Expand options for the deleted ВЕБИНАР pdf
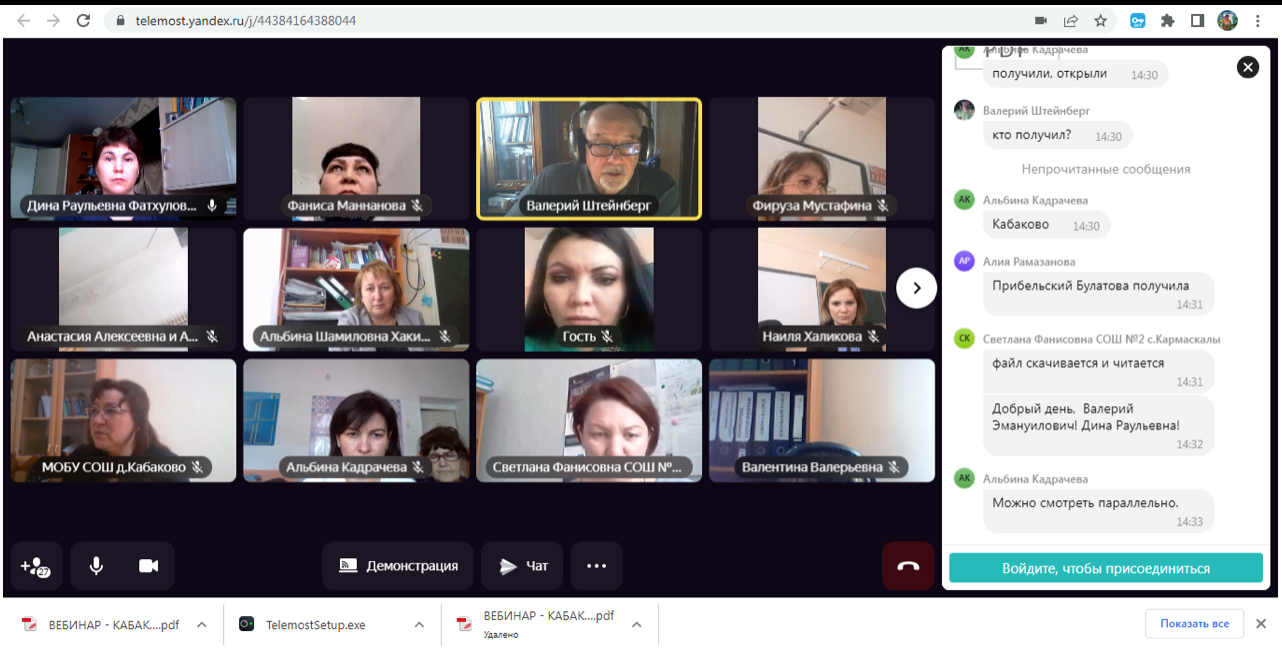 pyautogui.click(x=637, y=625)
